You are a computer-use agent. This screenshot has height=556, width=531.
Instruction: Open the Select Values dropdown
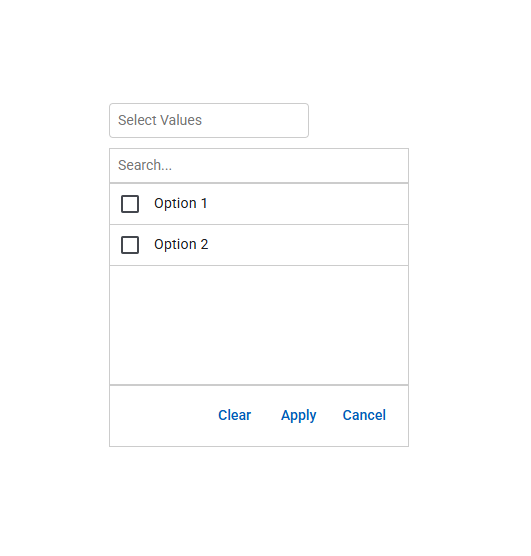(209, 121)
